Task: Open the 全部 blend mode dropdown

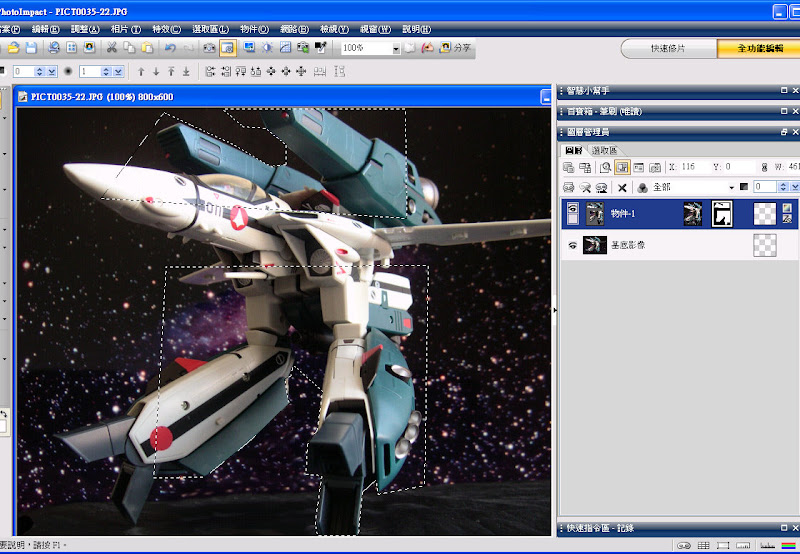Action: pos(731,188)
